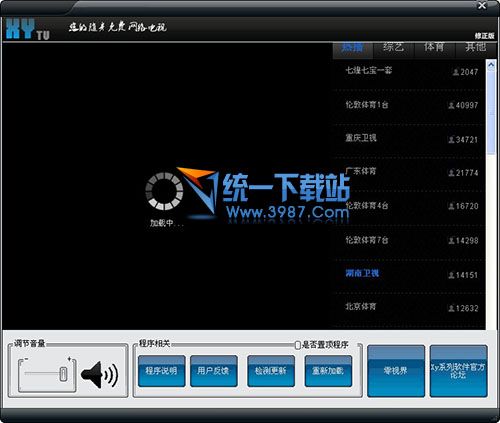Viewport: 500px width, 423px height.
Task: Click the loading spinner icon
Action: 164,191
